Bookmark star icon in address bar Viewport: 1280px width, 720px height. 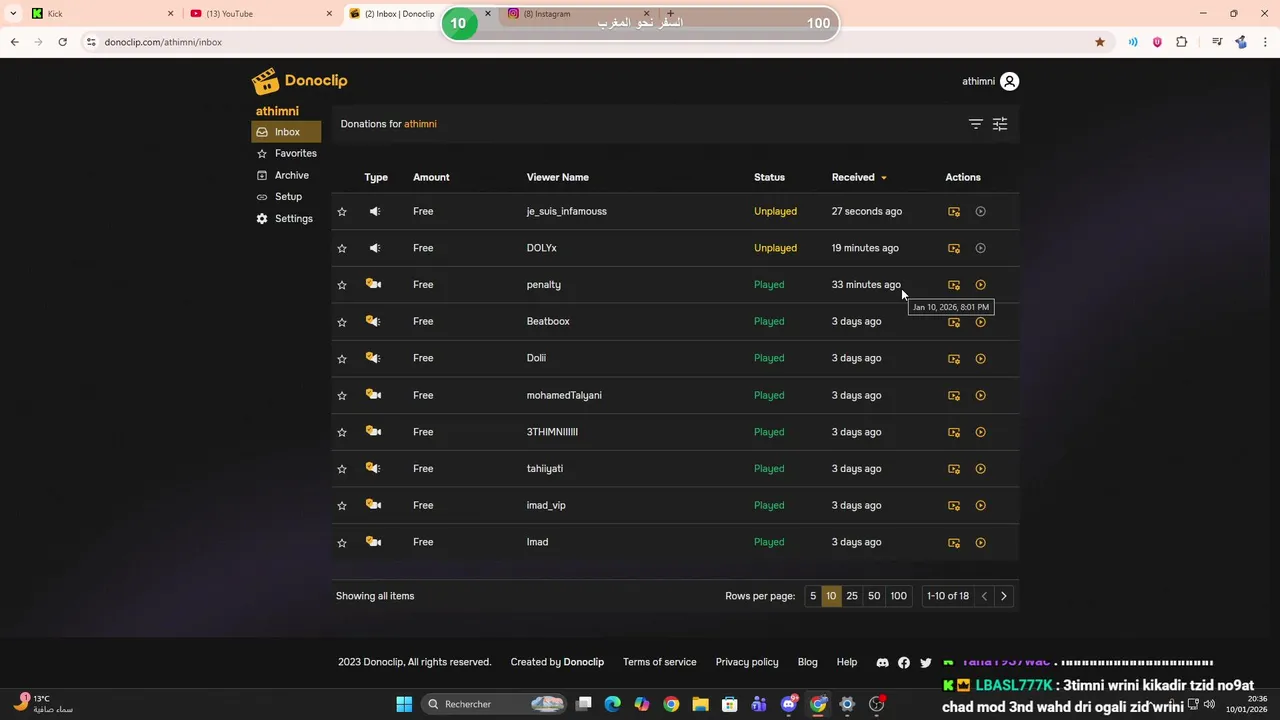point(1100,42)
